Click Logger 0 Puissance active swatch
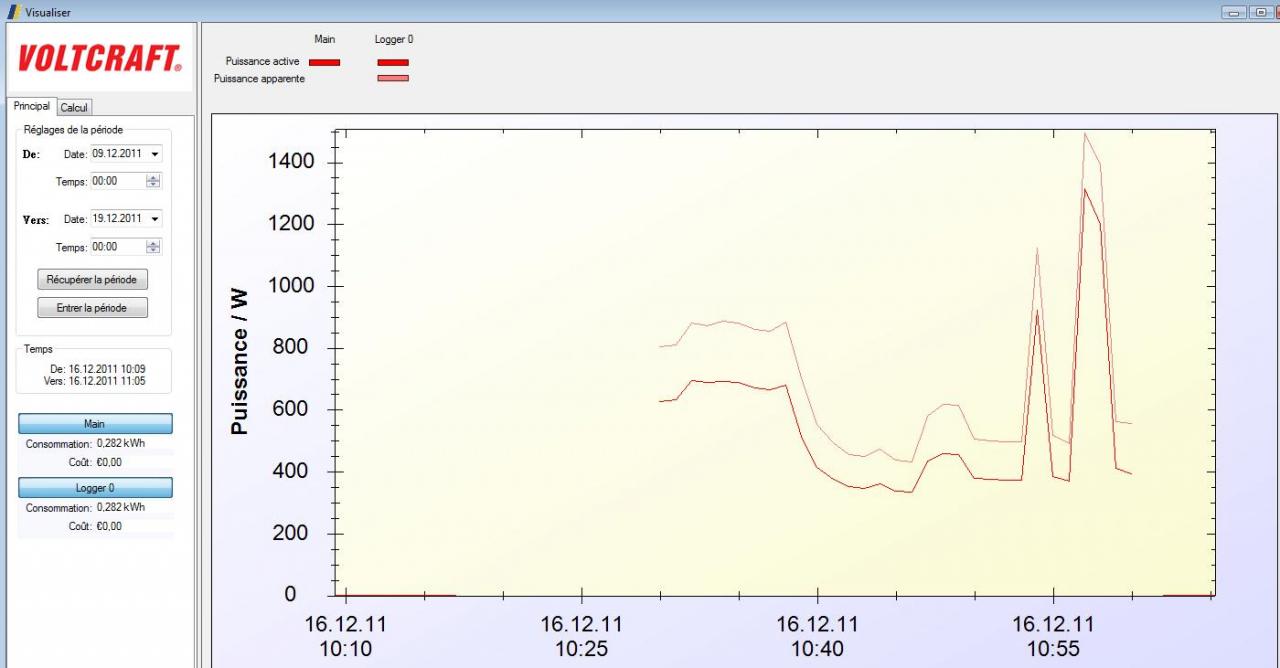 pyautogui.click(x=393, y=62)
